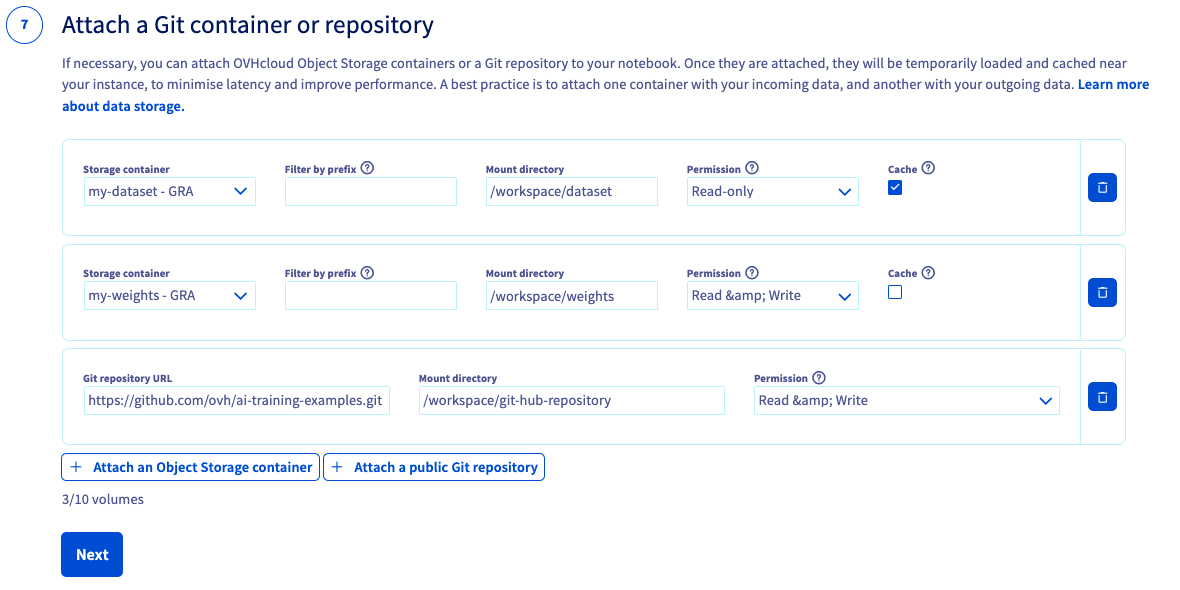Show help for my-dataset Permission field
Image resolution: width=1180 pixels, height=590 pixels.
coord(752,168)
